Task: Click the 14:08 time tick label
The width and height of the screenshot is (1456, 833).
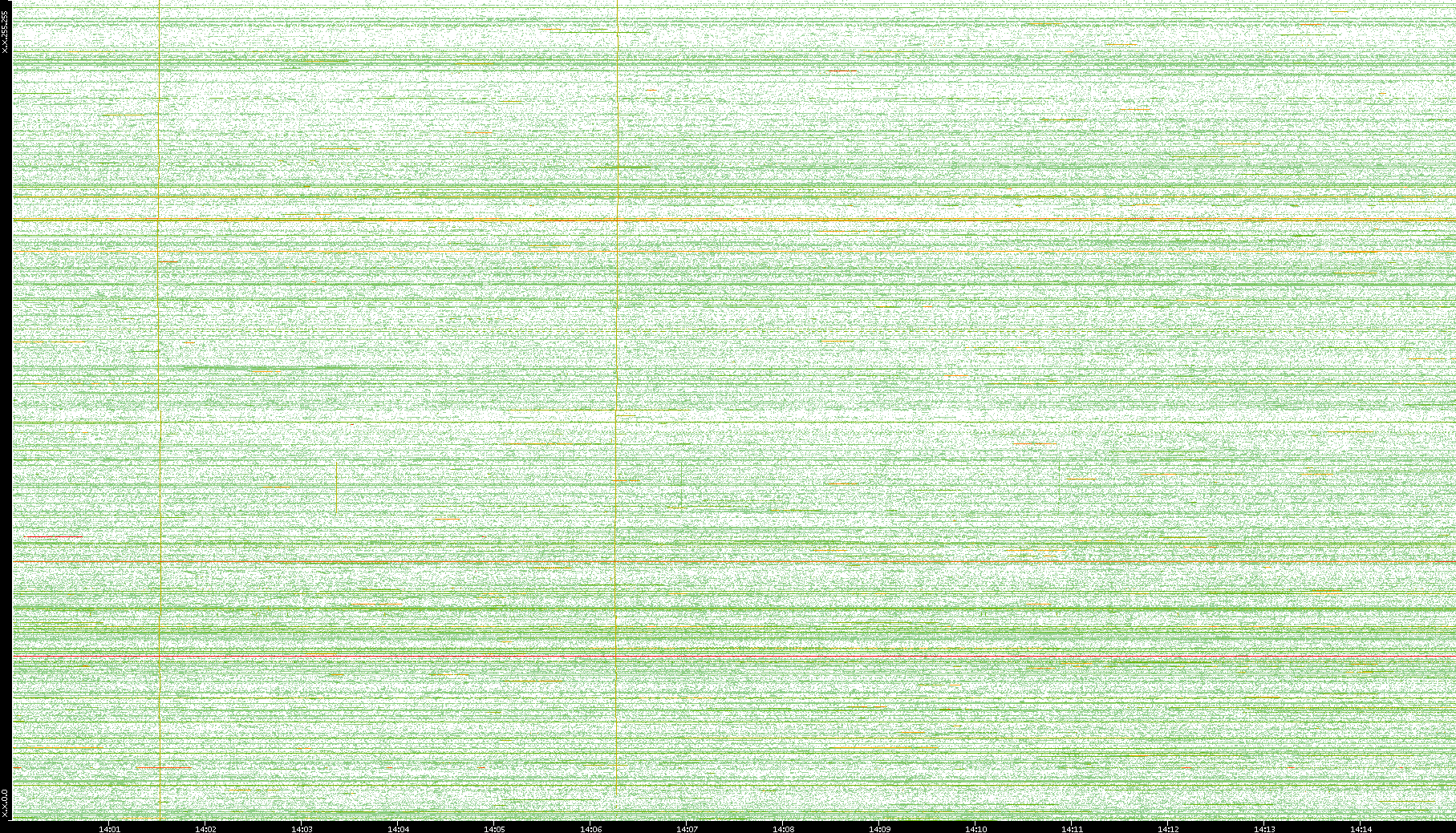Action: pyautogui.click(x=784, y=828)
